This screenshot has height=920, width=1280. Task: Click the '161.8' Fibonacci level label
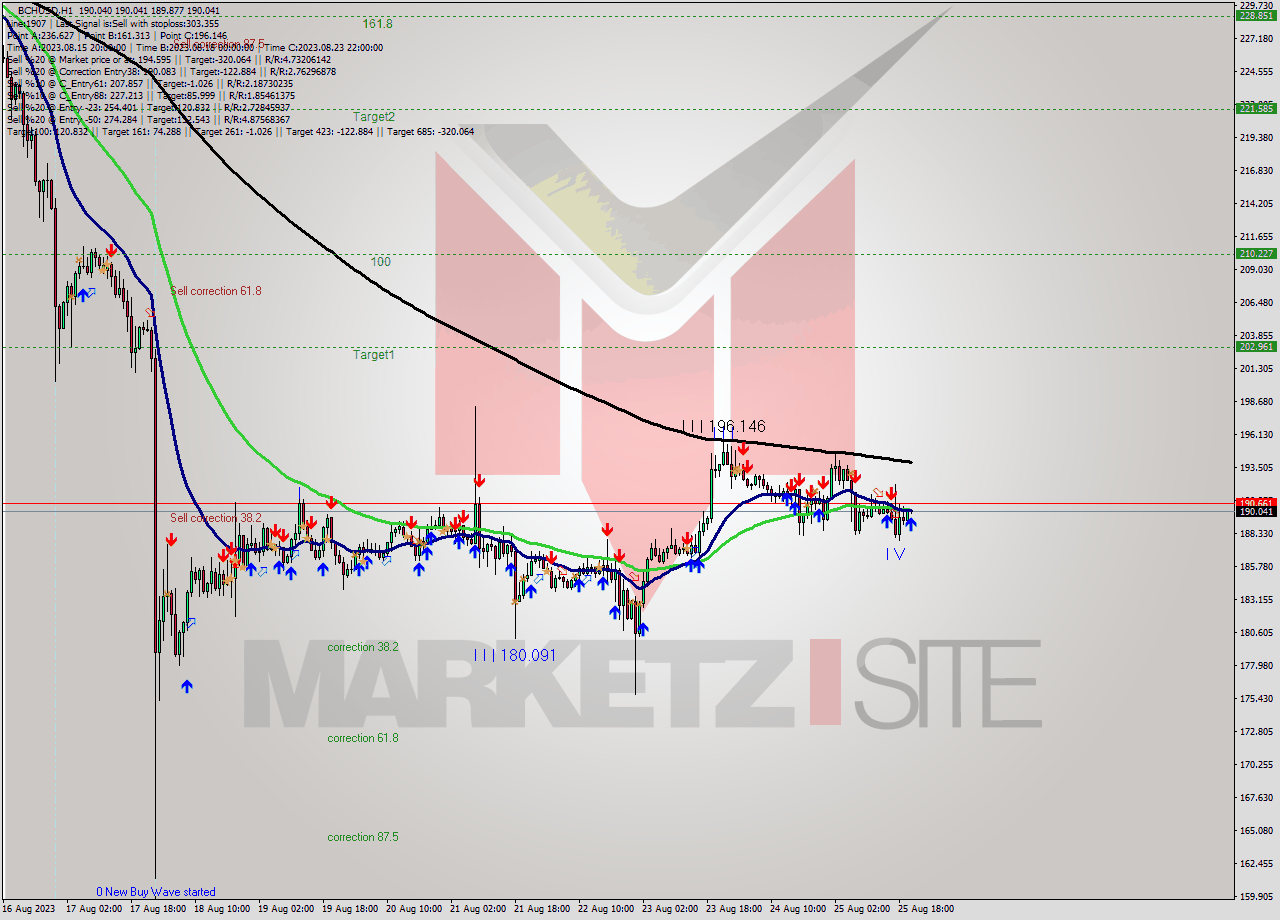coord(377,23)
